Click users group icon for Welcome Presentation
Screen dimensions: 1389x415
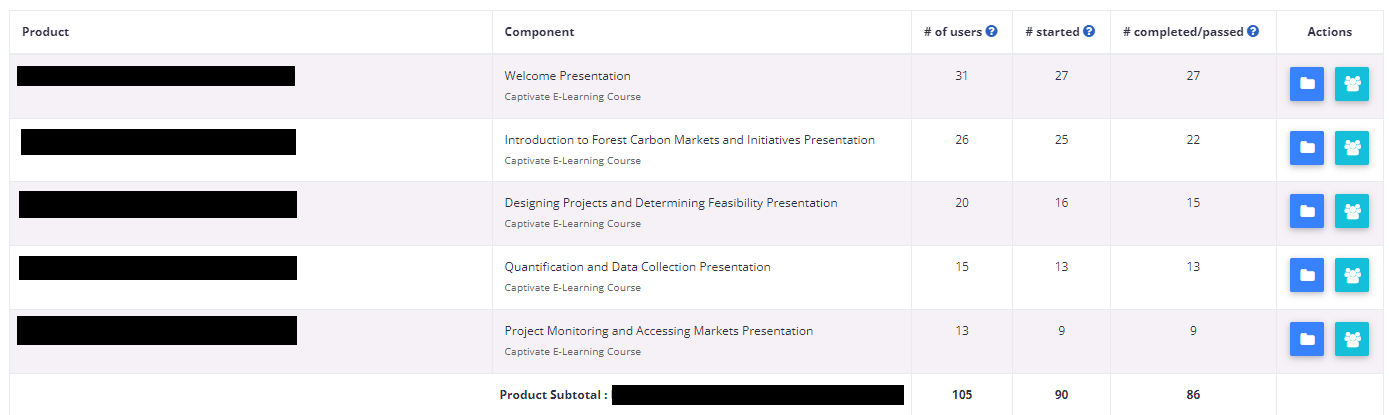click(x=1352, y=84)
